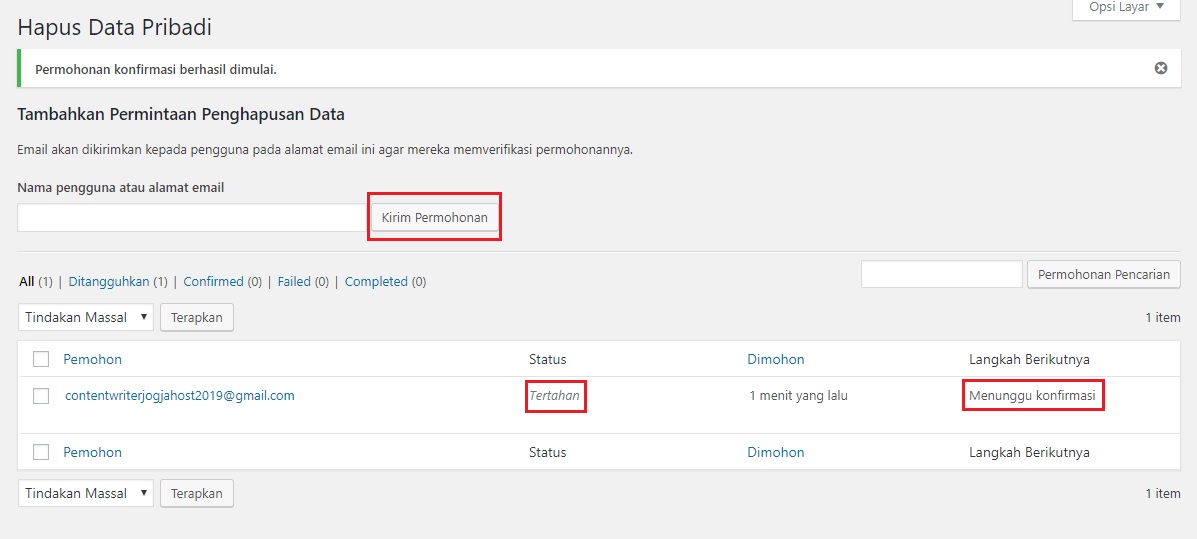
Task: Open the contentwriterjogjahost2019@gmail.com email link
Action: point(179,395)
